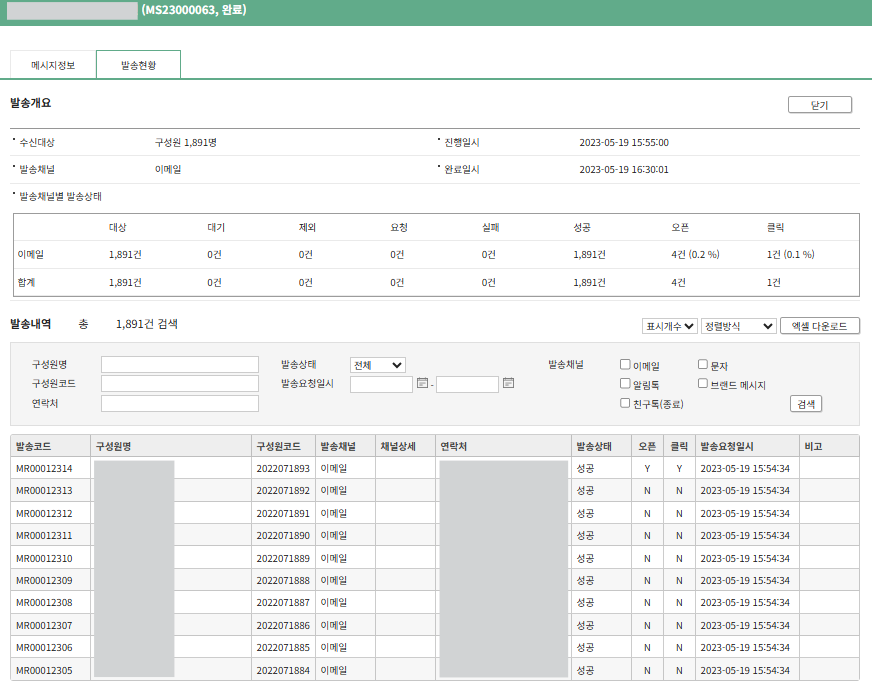Open the start date calendar picker
Screen dimensions: 877x688
click(422, 383)
